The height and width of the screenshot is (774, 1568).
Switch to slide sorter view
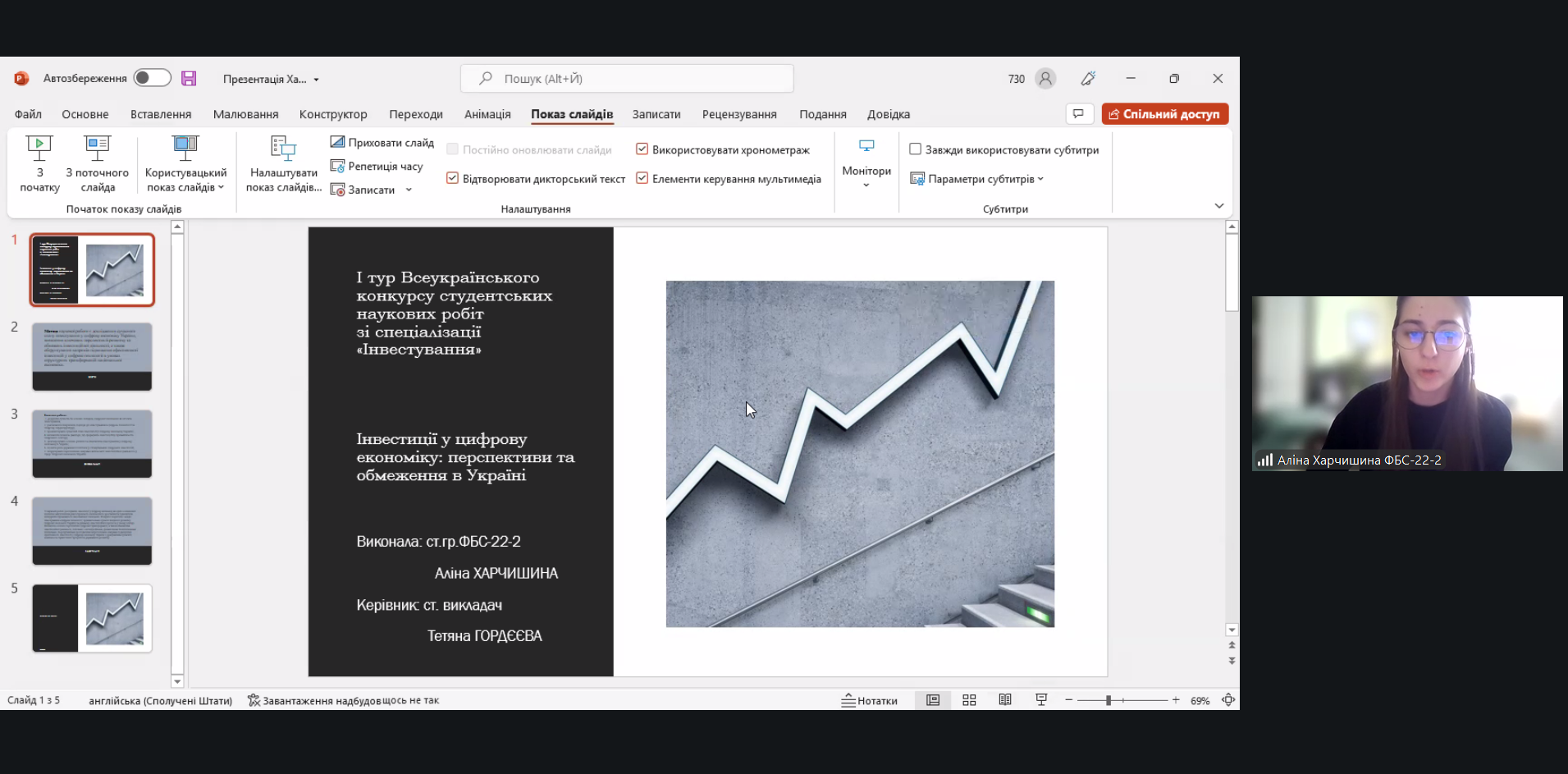[969, 700]
